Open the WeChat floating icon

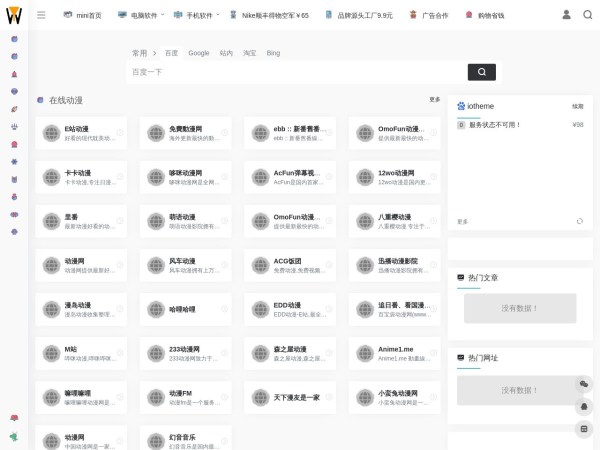585,384
